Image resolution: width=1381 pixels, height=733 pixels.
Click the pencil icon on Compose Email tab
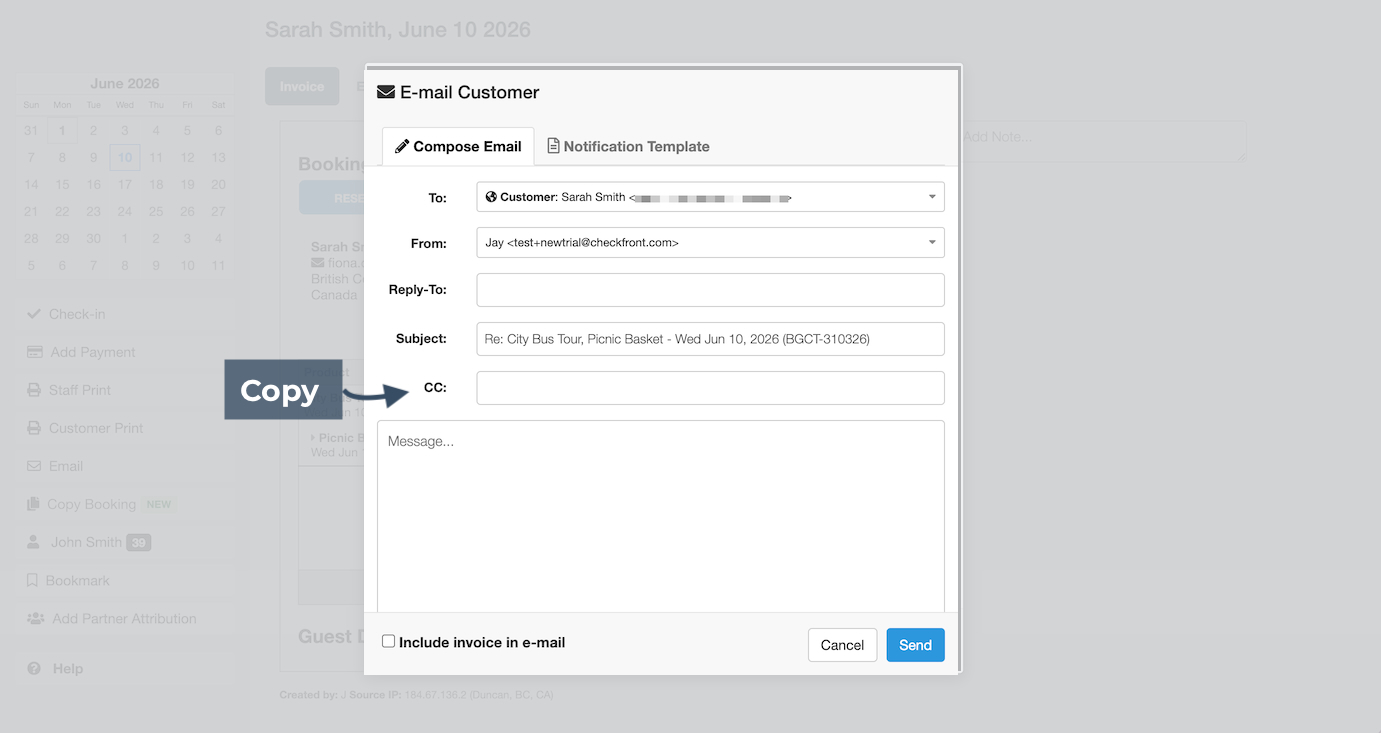402,146
